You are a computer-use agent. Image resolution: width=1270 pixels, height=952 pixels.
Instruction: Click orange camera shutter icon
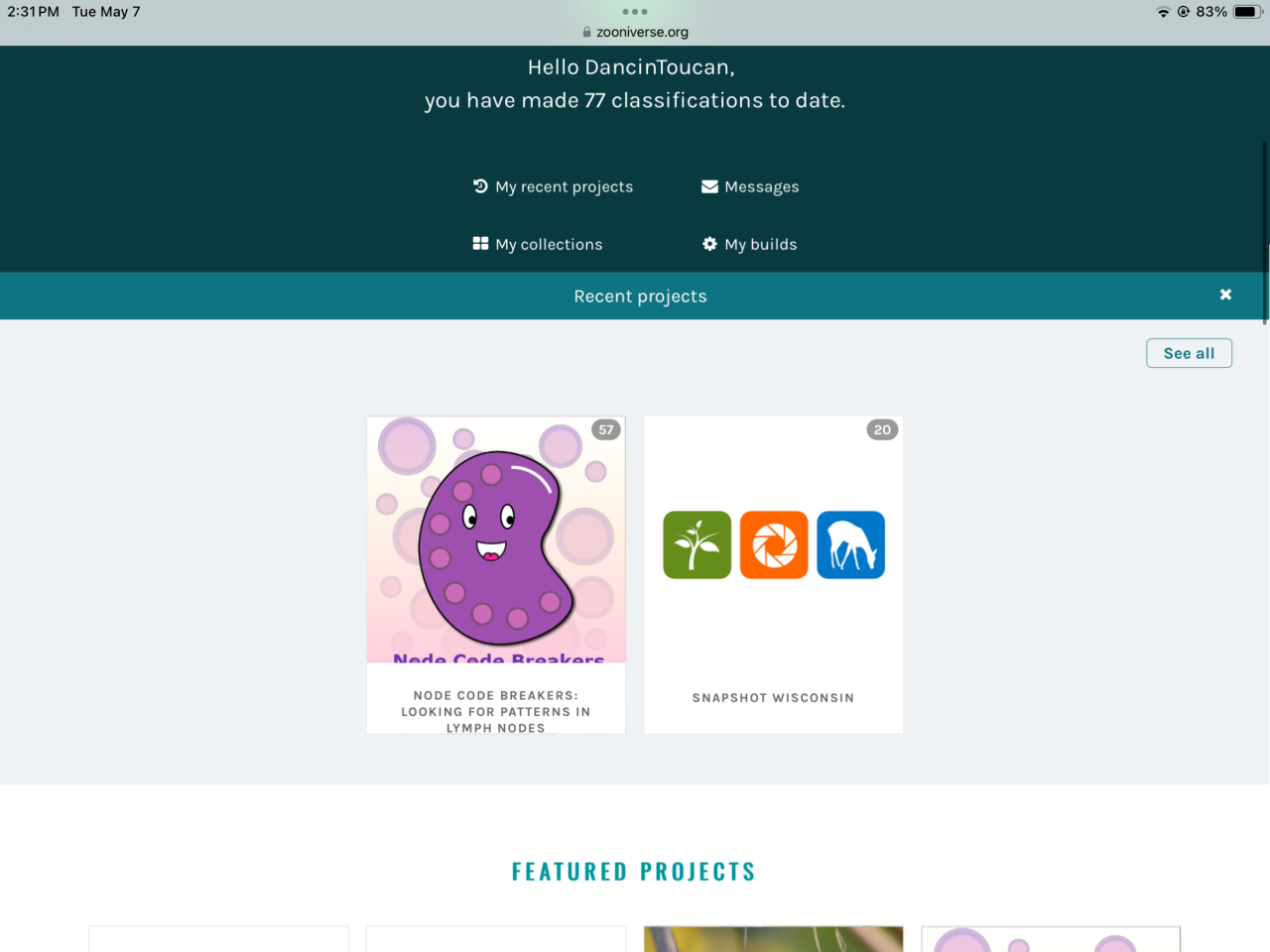point(774,544)
